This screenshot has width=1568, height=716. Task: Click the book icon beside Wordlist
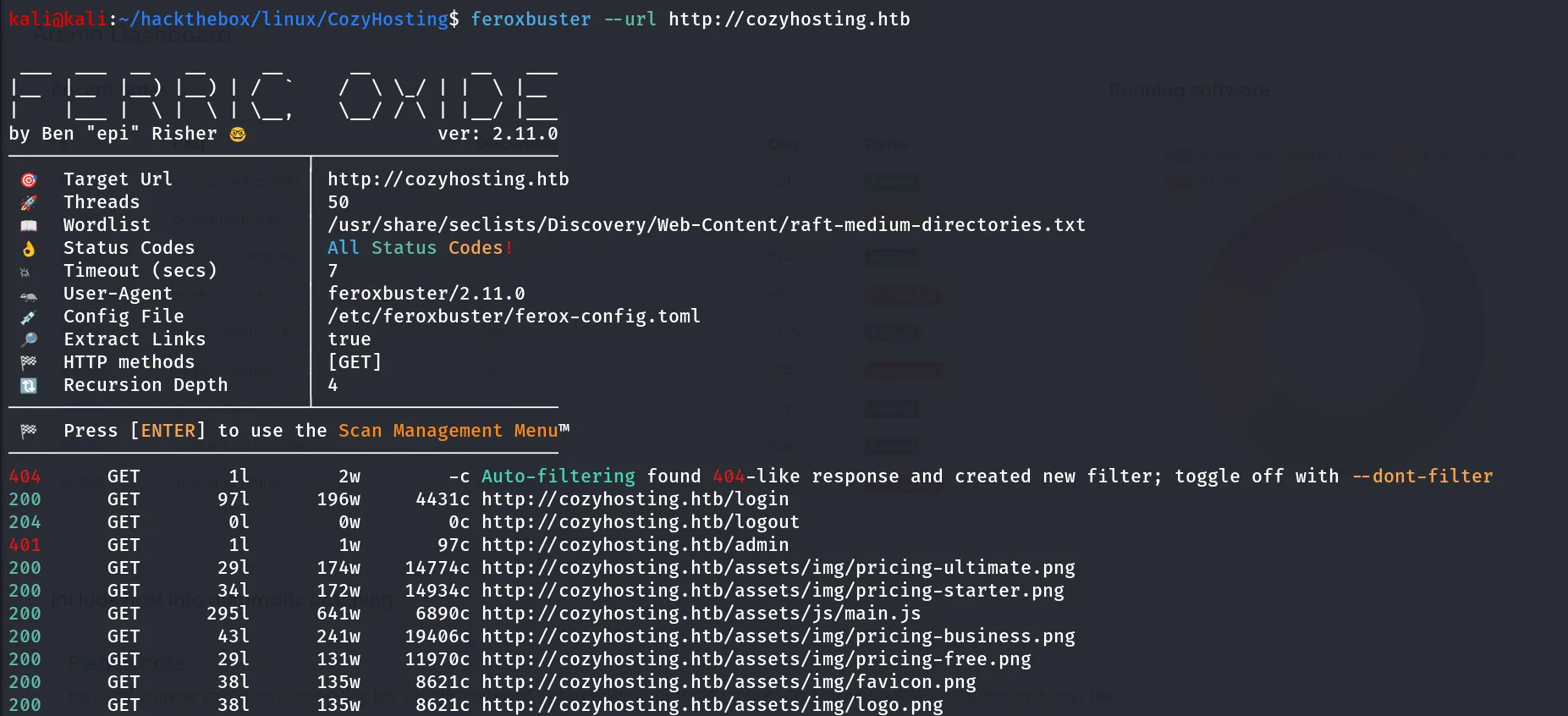coord(29,226)
